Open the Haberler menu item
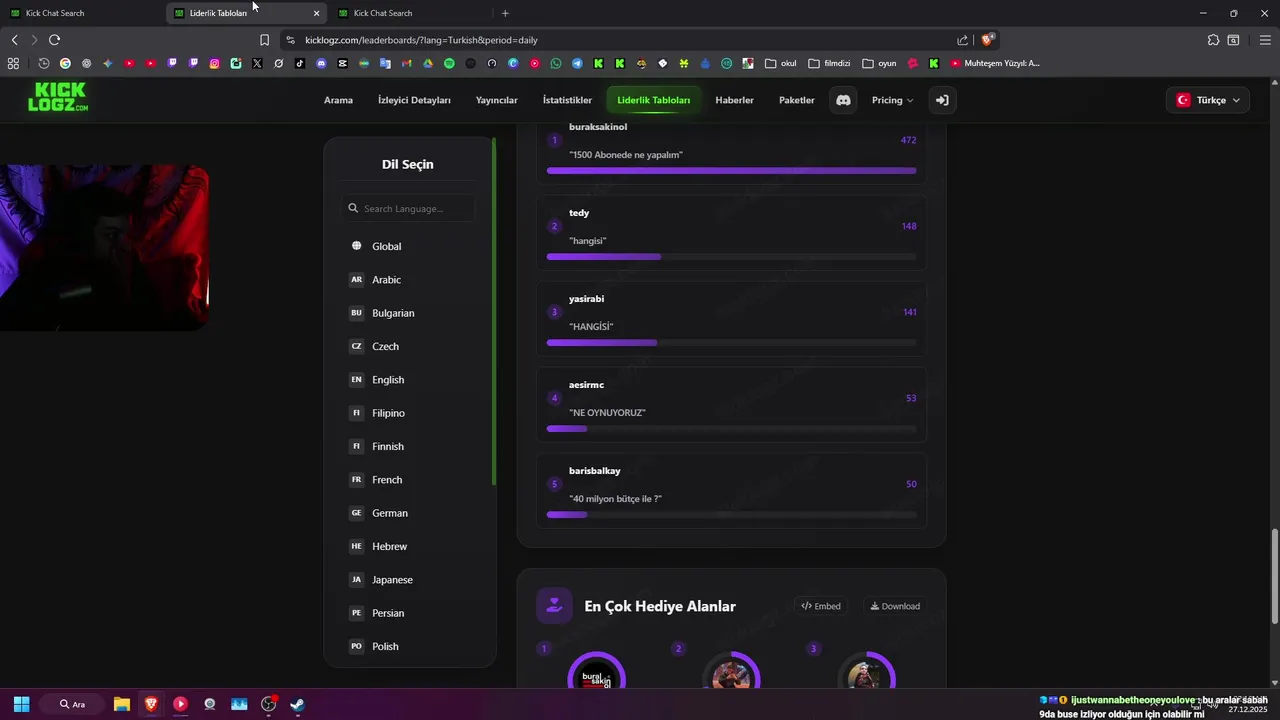The image size is (1280, 720). click(x=734, y=100)
